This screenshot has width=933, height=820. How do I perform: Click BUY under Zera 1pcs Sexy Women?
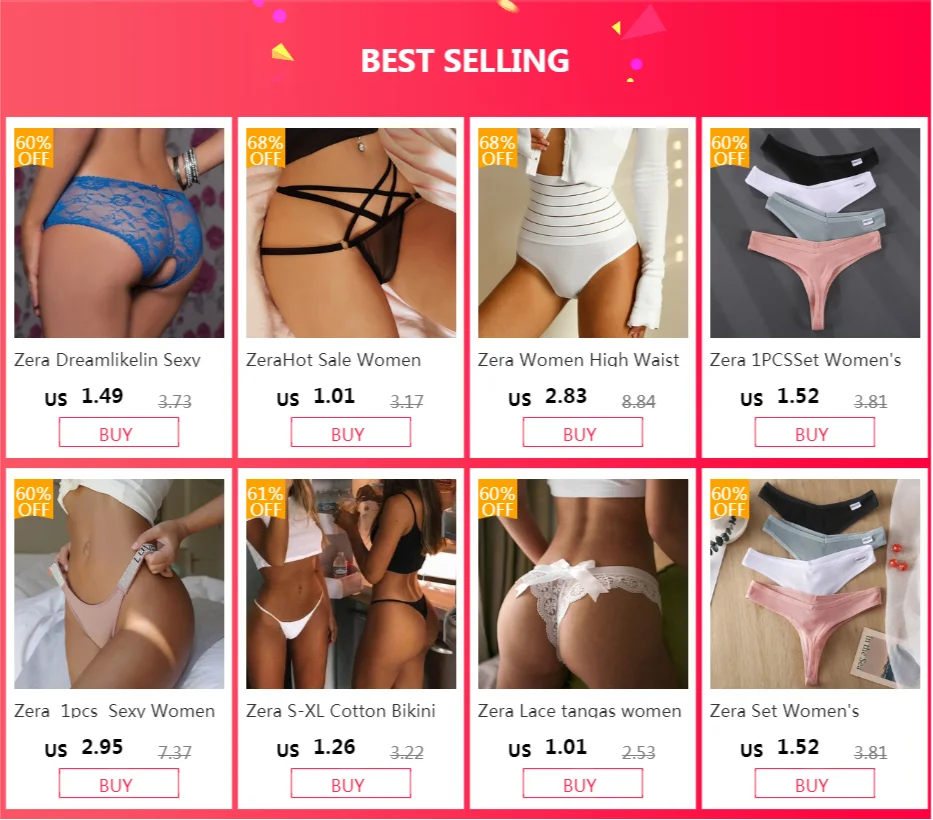pyautogui.click(x=118, y=783)
